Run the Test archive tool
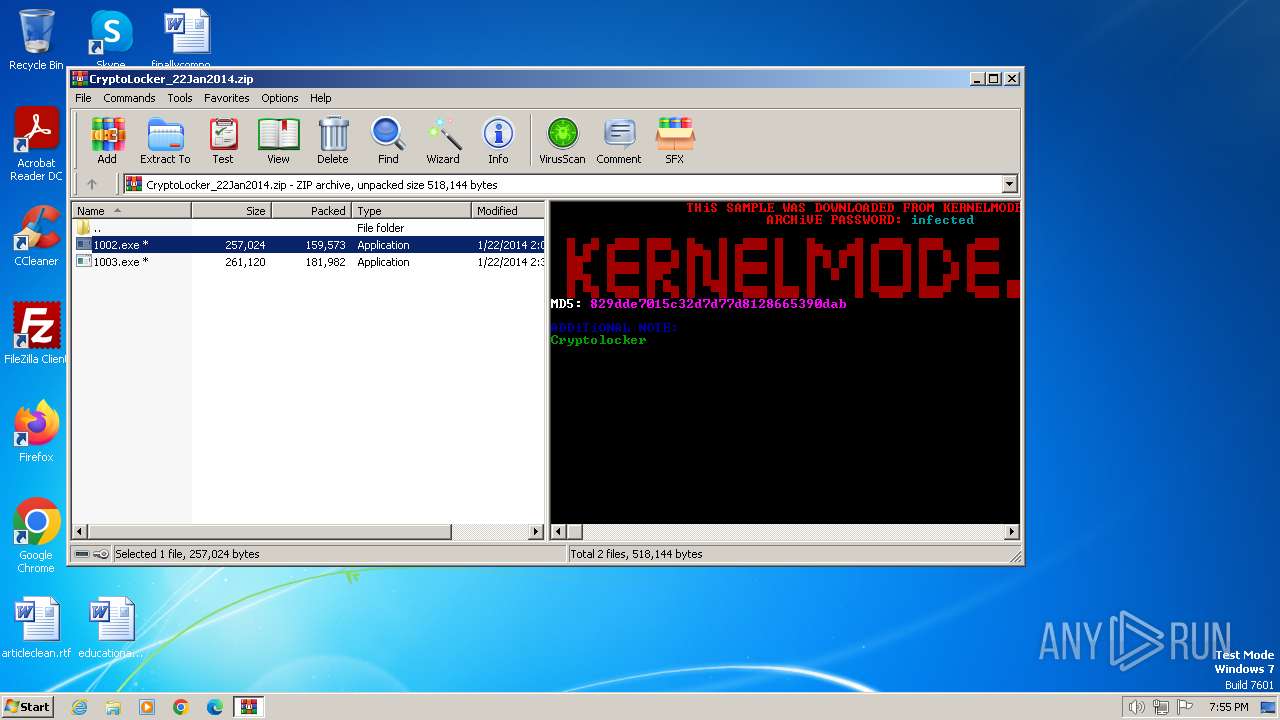 (x=223, y=140)
